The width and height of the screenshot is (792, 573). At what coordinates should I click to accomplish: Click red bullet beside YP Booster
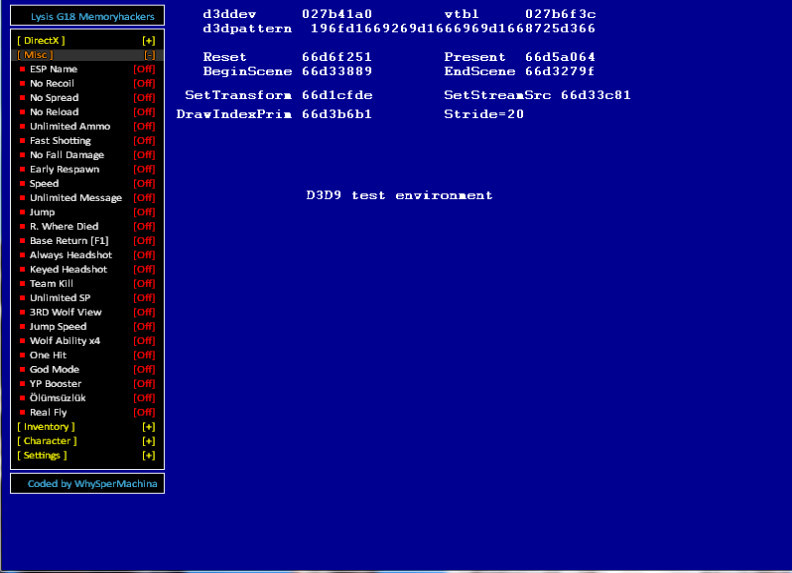click(22, 384)
